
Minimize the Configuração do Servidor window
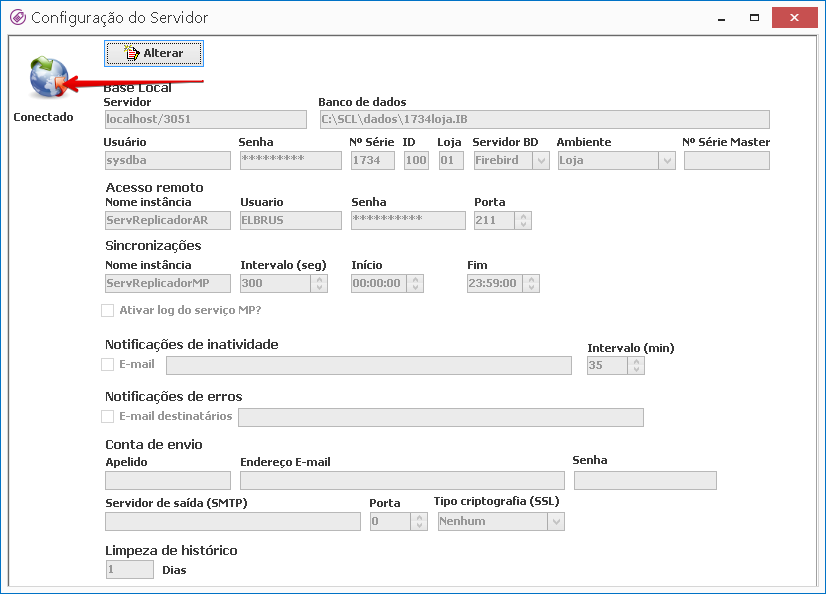(722, 18)
